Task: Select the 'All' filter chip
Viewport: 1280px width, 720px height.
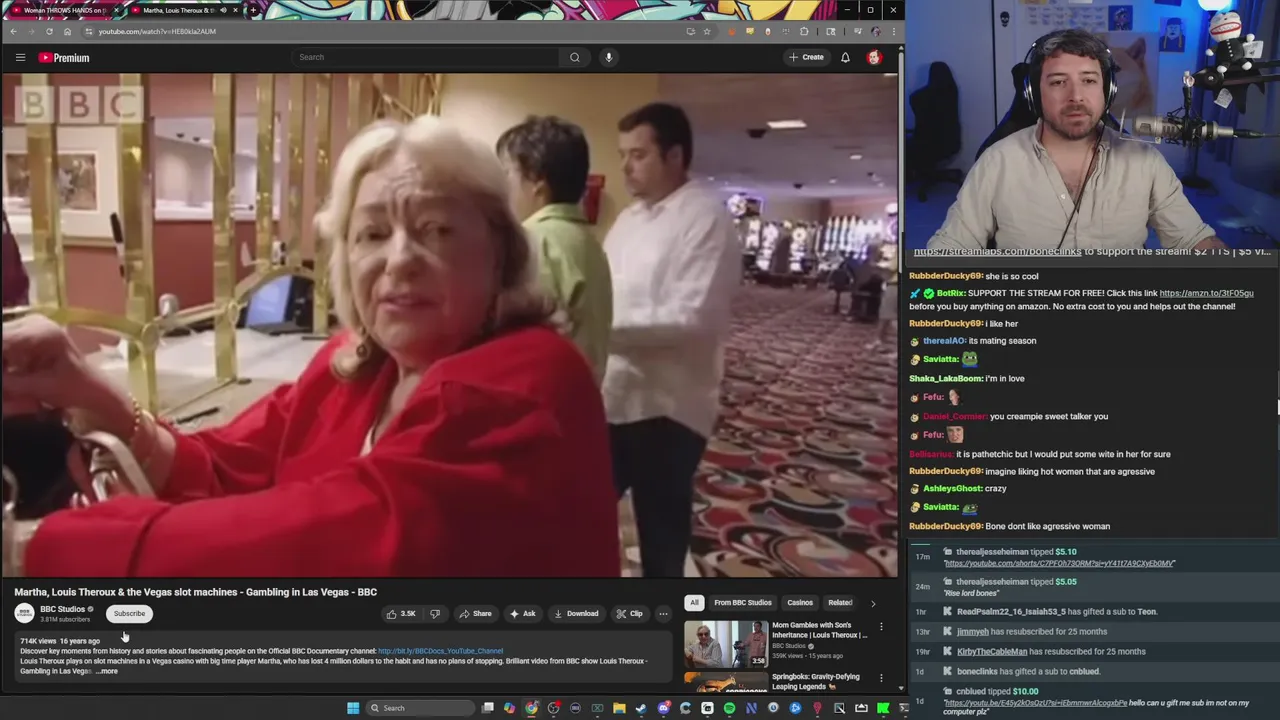Action: (x=694, y=603)
